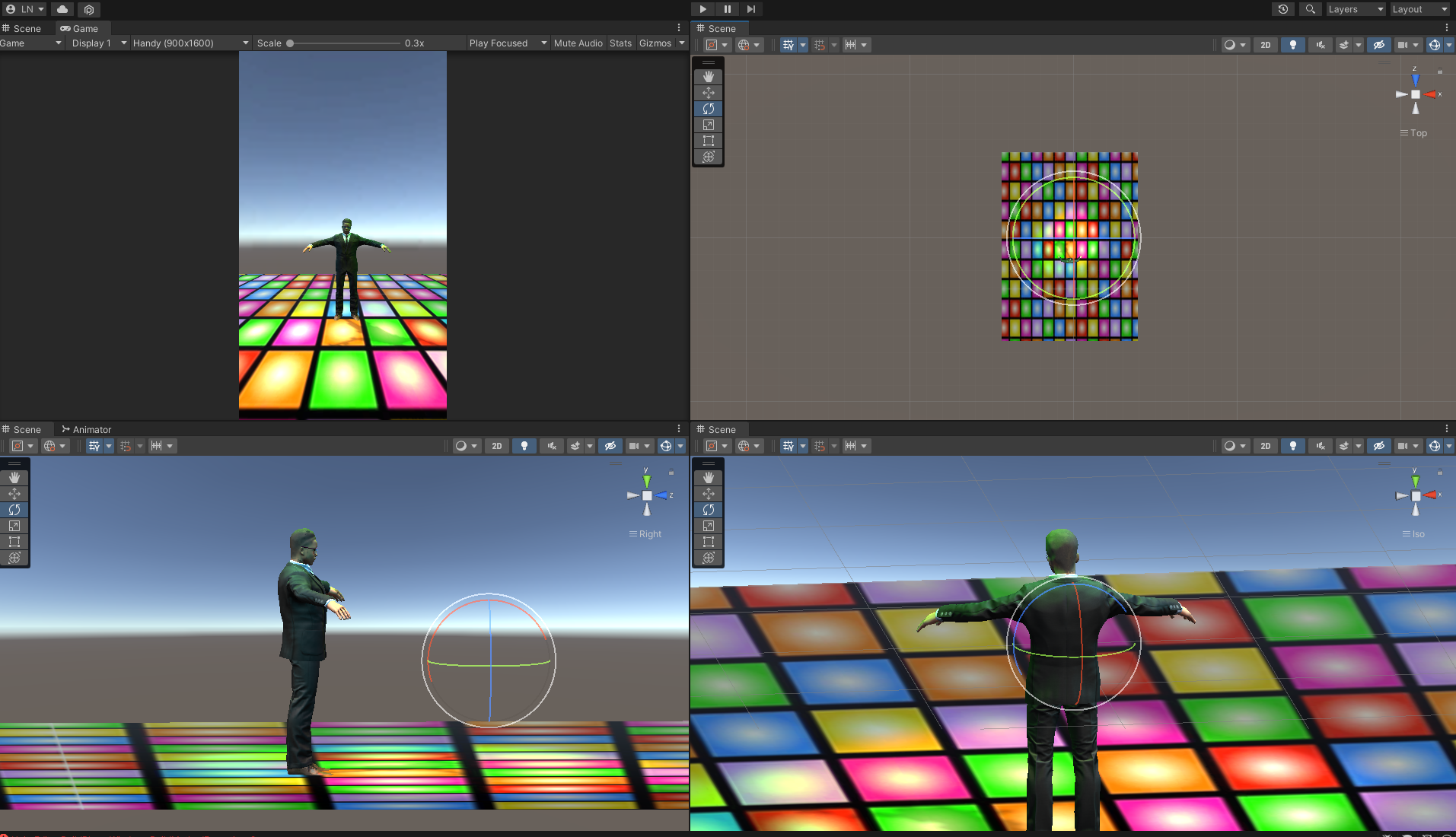Image resolution: width=1456 pixels, height=837 pixels.
Task: Expand the Handy (900x1600) resolution dropdown
Action: [190, 43]
